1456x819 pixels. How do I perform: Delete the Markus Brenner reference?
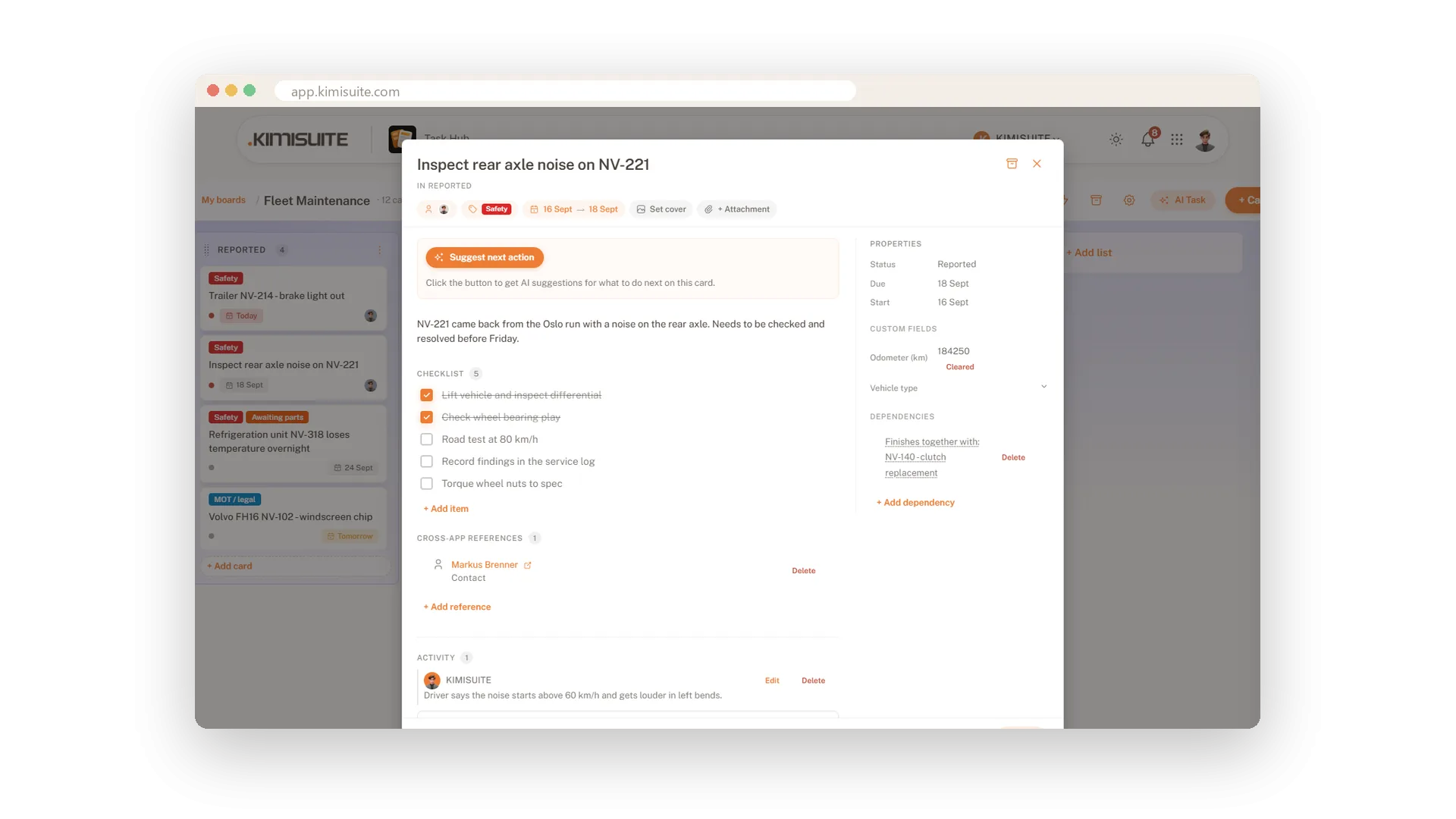(x=804, y=571)
